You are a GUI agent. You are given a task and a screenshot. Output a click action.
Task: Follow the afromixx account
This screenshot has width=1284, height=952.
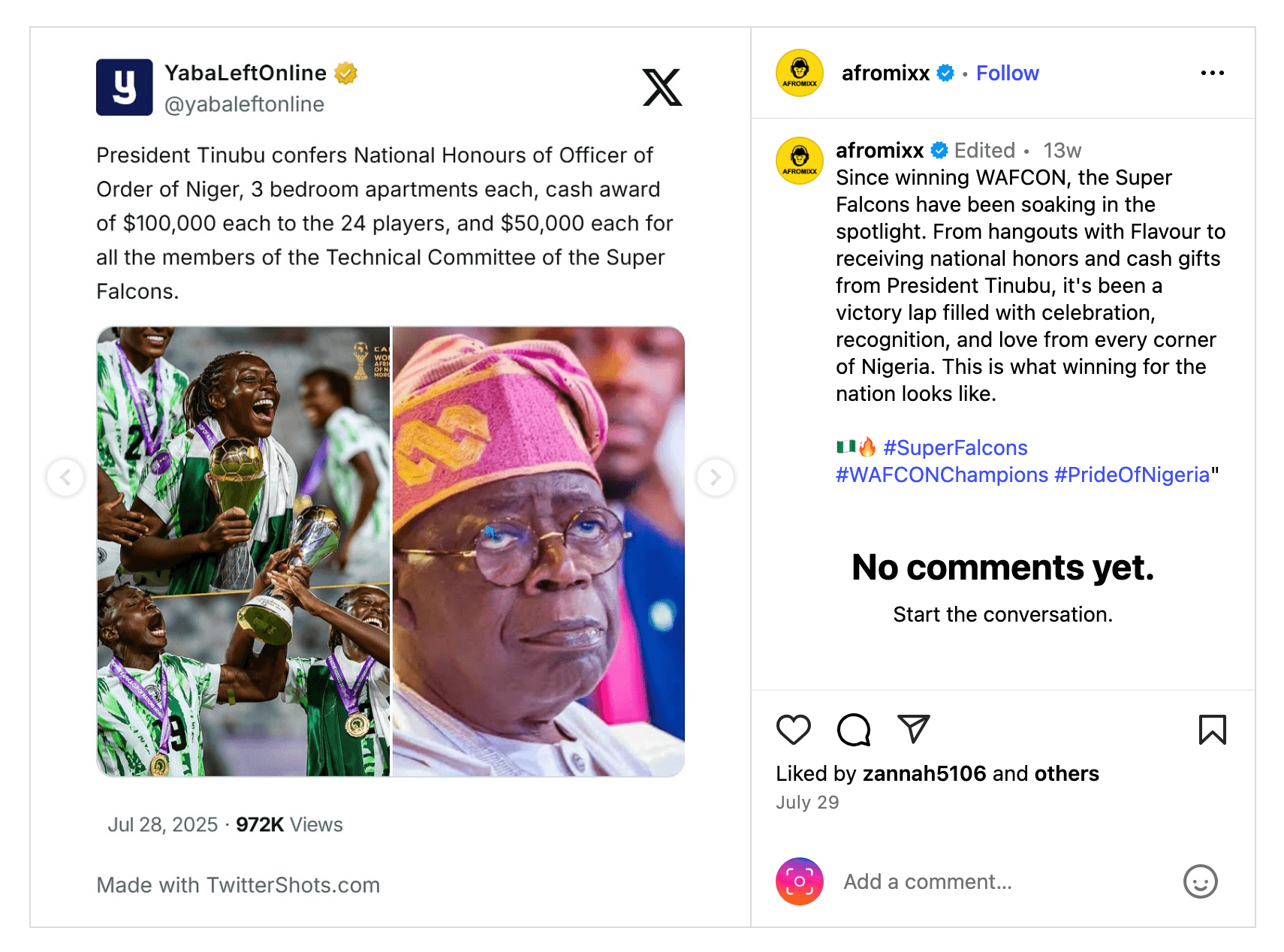click(1007, 72)
